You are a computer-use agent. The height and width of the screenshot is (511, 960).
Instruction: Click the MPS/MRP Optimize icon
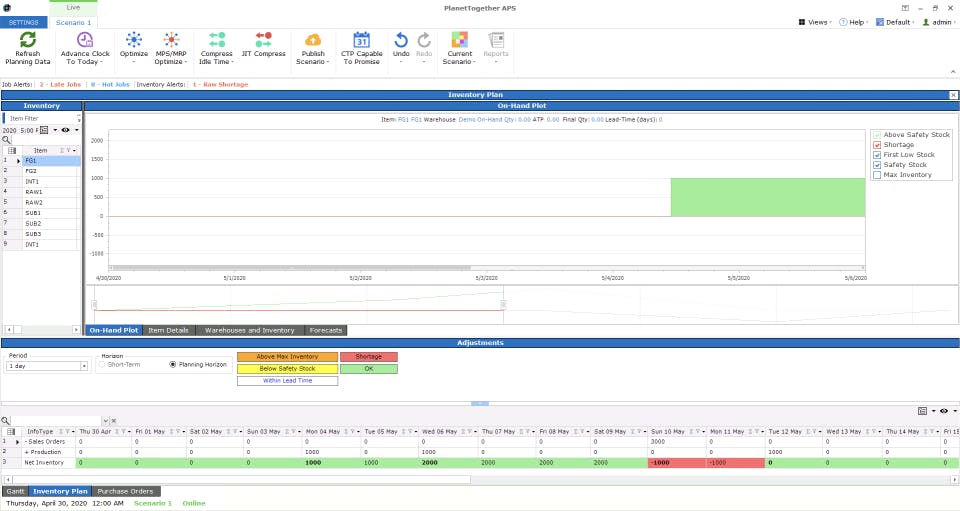pos(170,40)
